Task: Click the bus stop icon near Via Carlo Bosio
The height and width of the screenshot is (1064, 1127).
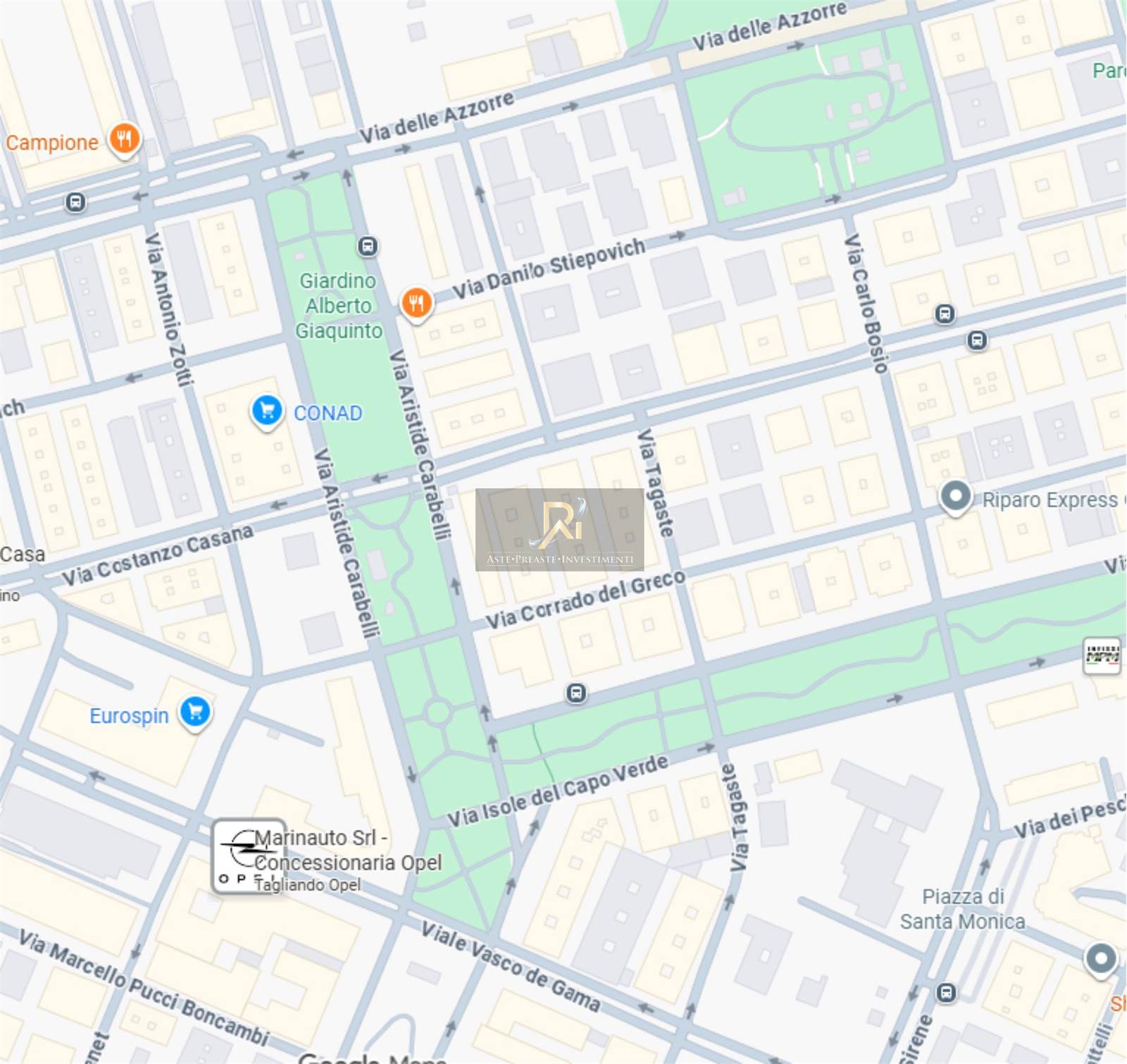Action: tap(945, 314)
